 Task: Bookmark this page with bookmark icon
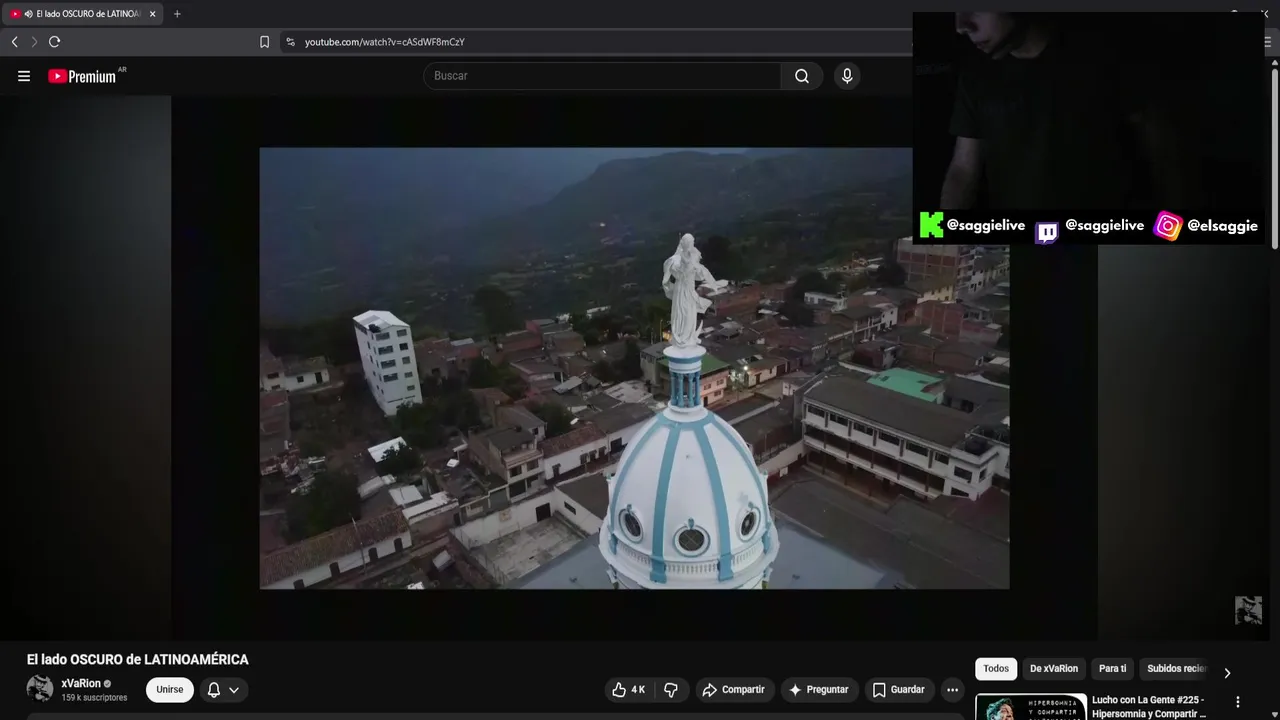(264, 42)
